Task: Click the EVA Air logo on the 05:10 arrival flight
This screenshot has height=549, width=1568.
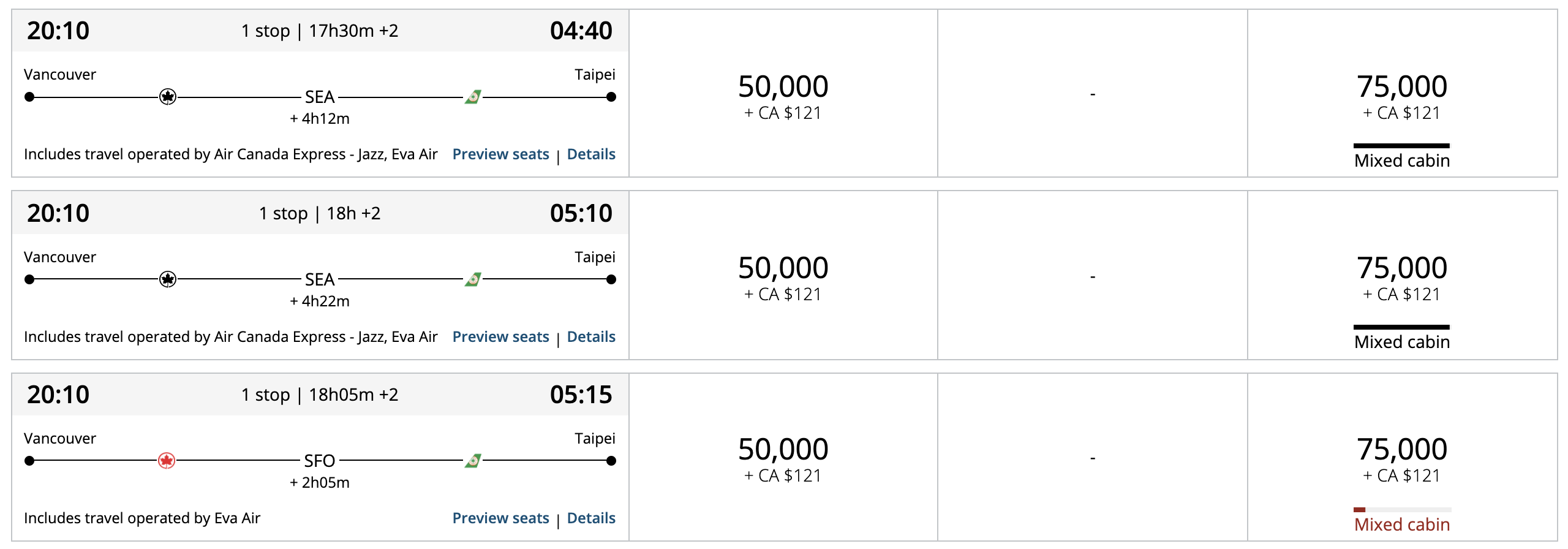Action: coord(473,279)
